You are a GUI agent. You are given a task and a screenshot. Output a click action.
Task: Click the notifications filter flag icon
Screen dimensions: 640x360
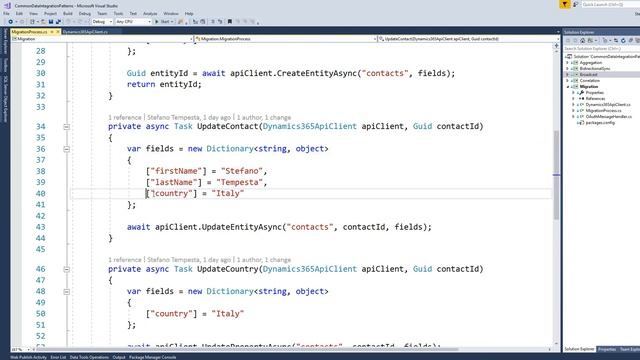564,4
